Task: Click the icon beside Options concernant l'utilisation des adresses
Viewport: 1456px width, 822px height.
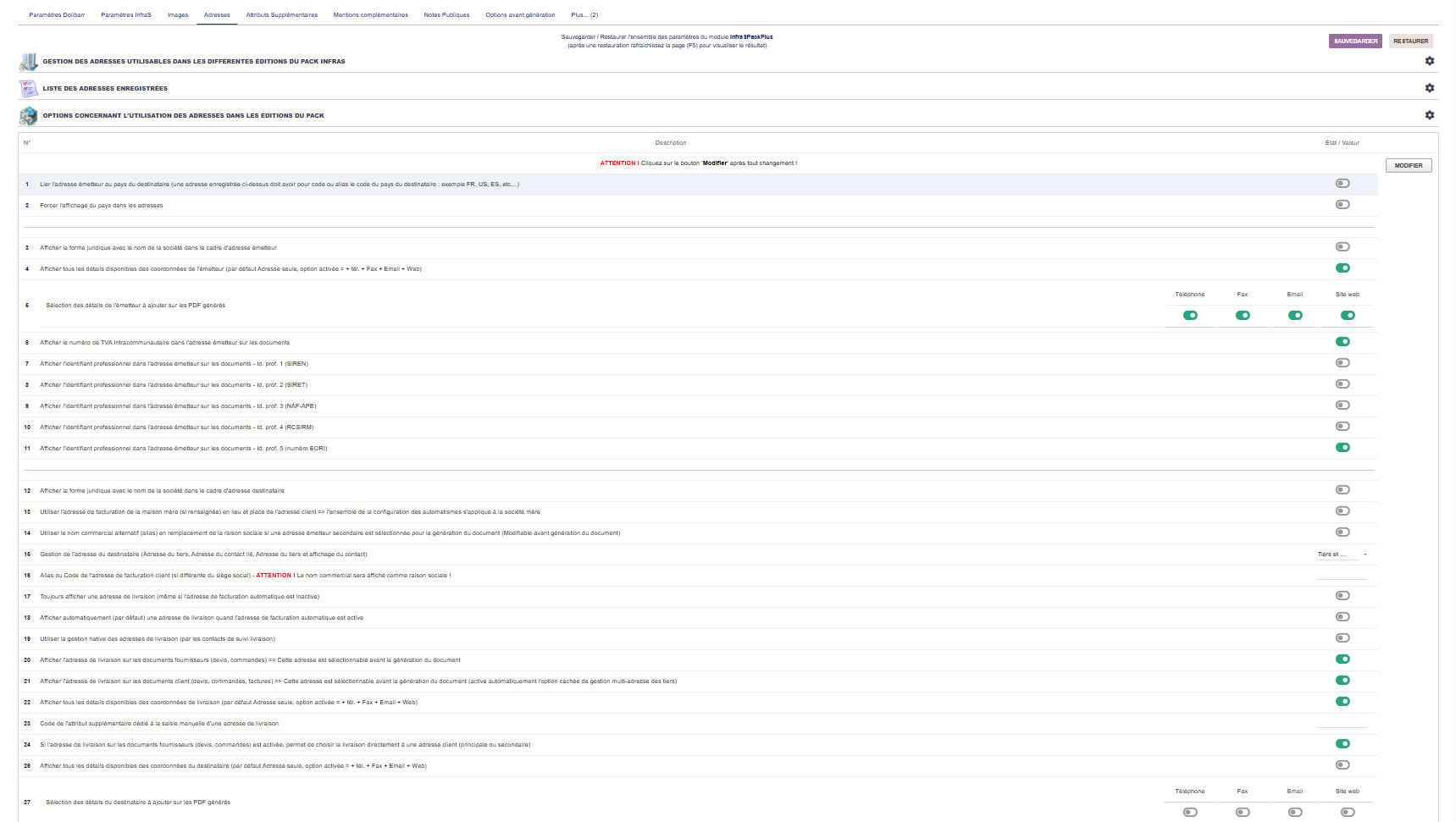Action: click(x=28, y=116)
